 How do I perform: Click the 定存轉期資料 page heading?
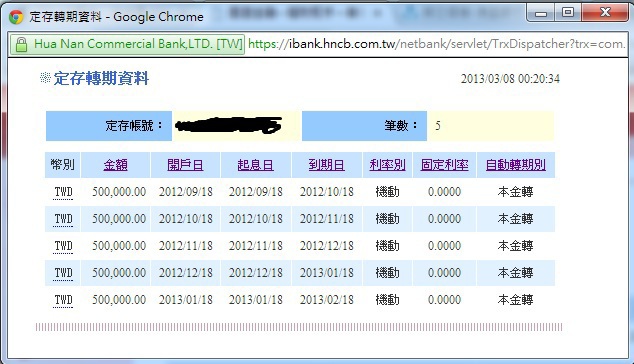click(101, 78)
